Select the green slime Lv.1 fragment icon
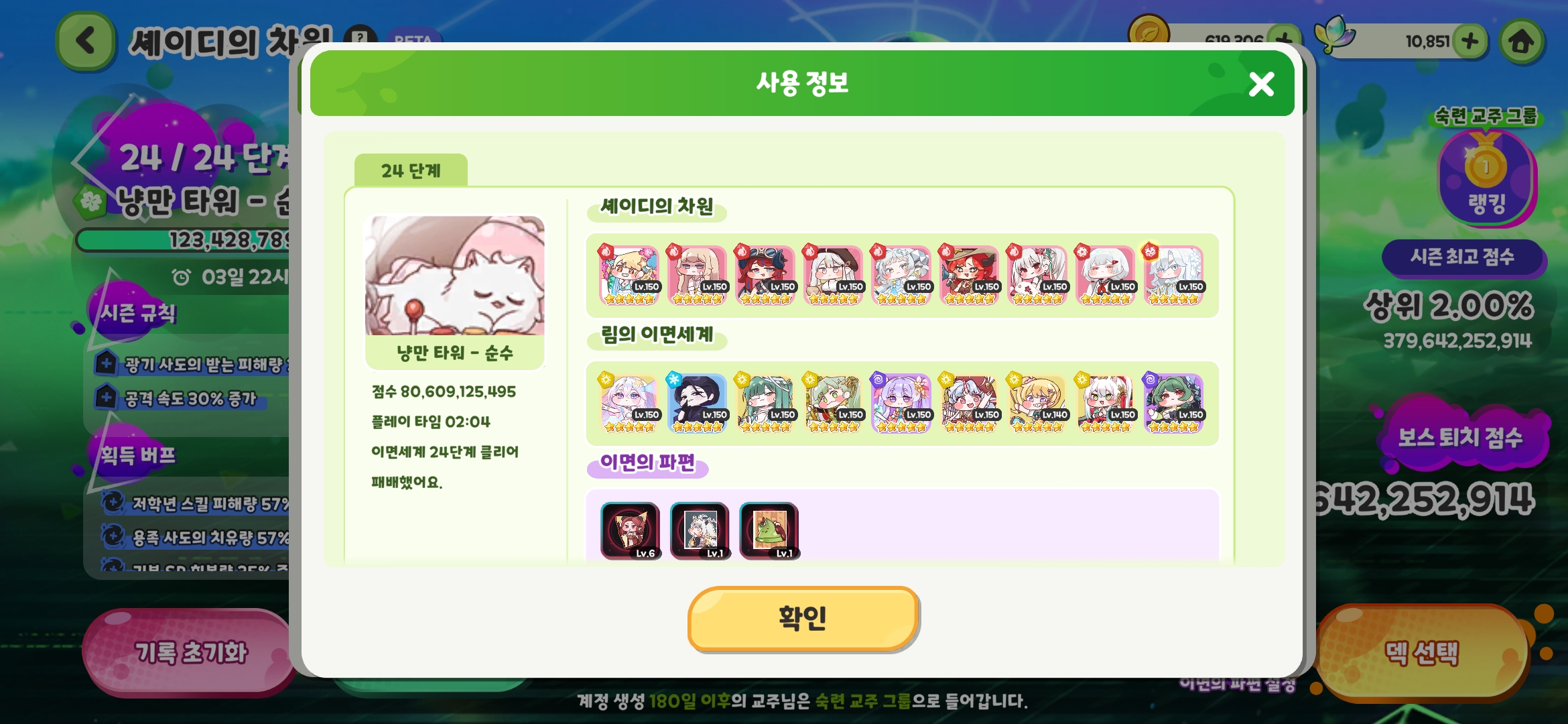This screenshot has width=1568, height=724. [x=769, y=530]
